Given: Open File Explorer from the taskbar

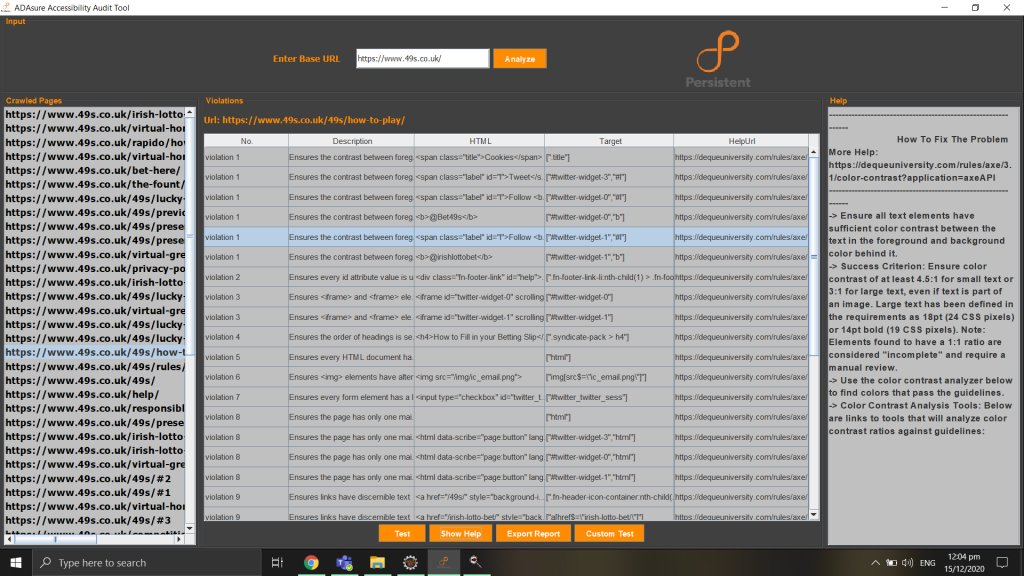Looking at the screenshot, I should tap(377, 562).
